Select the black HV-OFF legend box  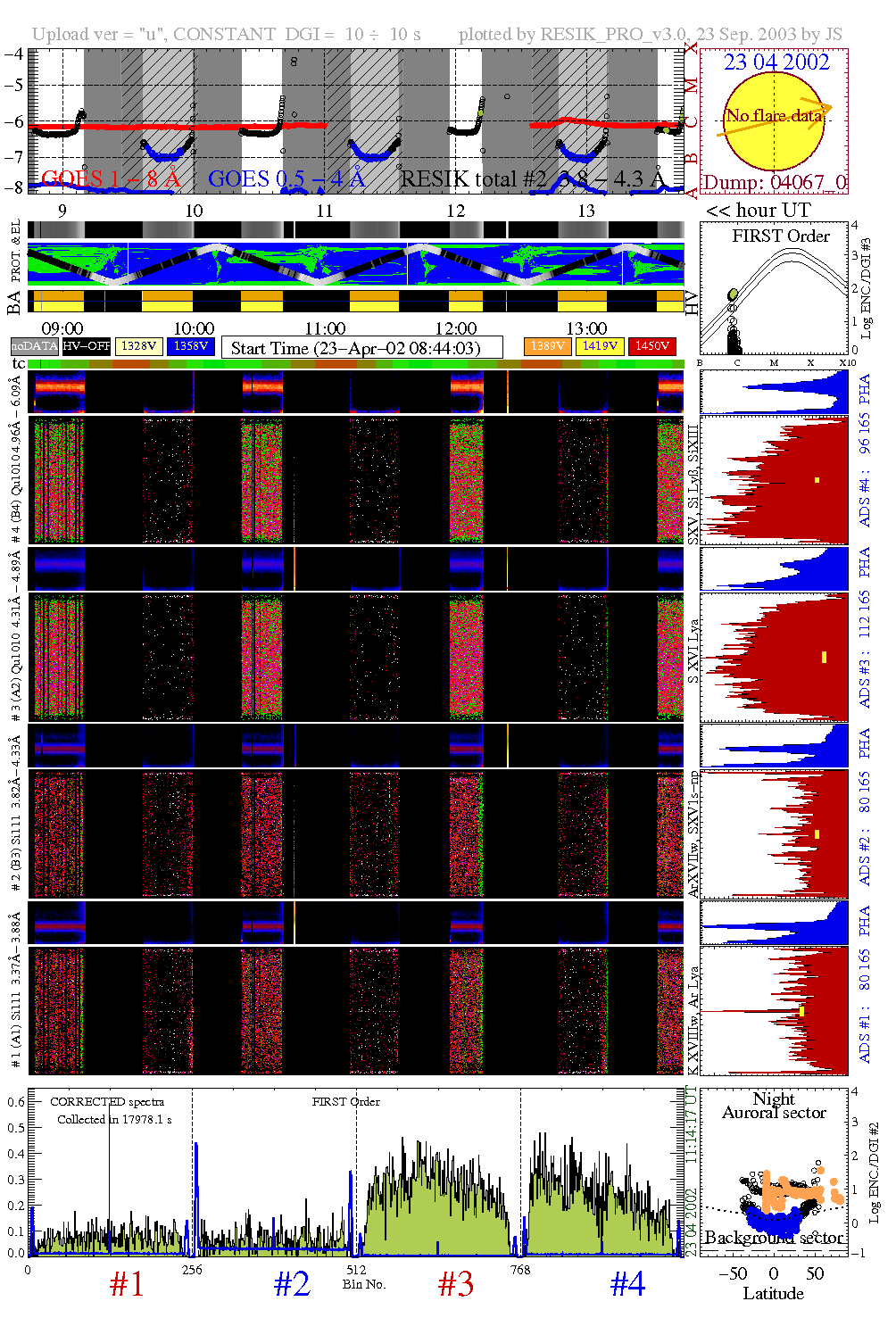tap(87, 346)
